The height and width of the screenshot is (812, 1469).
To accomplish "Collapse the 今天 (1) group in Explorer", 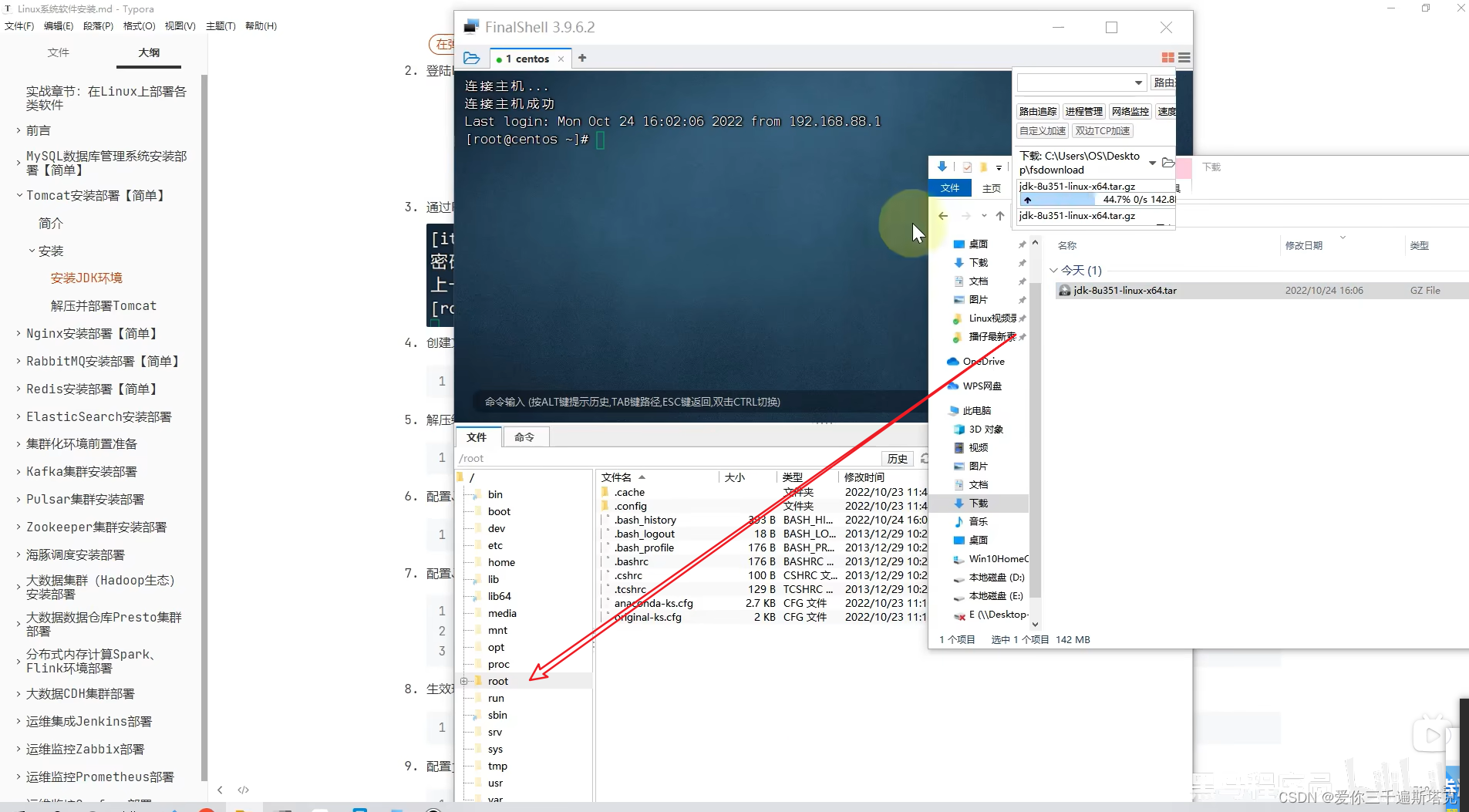I will pos(1053,270).
